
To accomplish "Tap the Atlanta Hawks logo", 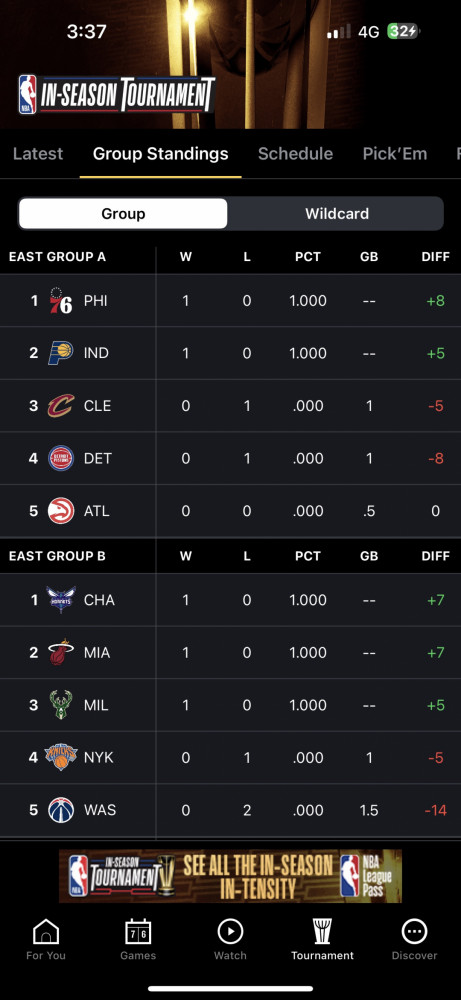I will [x=61, y=511].
